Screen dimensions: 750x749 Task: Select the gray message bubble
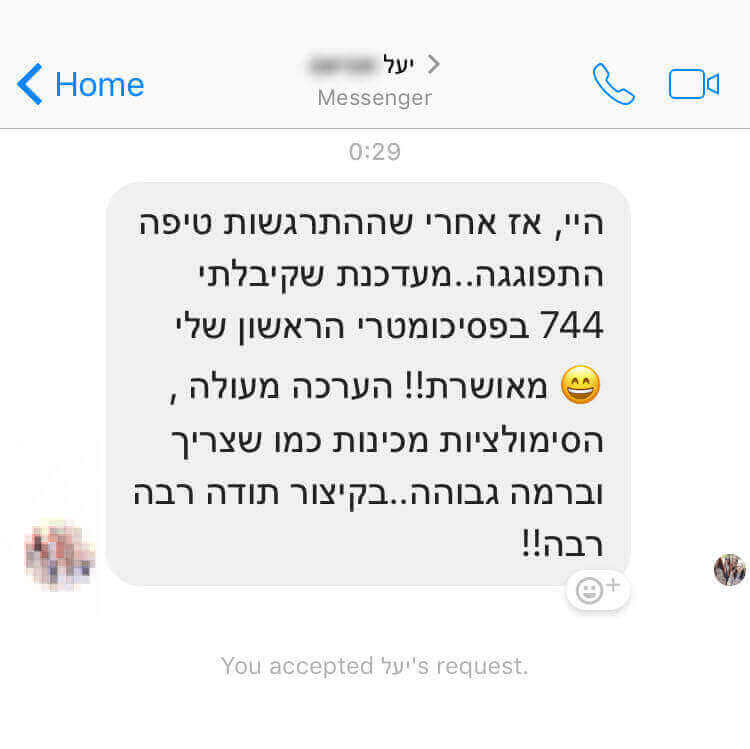367,384
